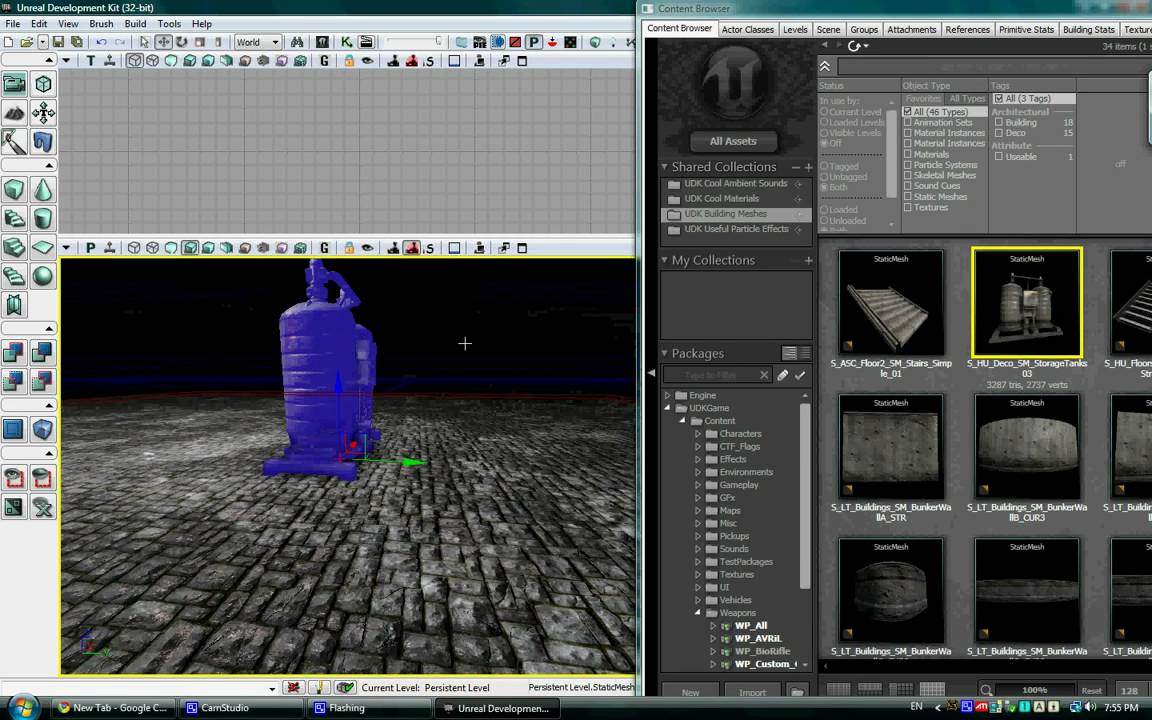Collapse the Weapons folder
Viewport: 1152px width, 720px height.
click(x=697, y=613)
